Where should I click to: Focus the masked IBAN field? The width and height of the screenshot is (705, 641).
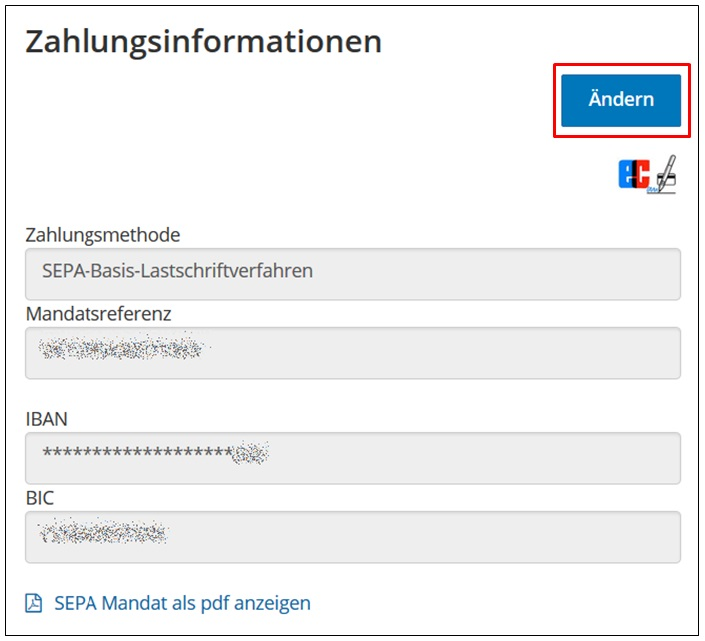(x=353, y=458)
